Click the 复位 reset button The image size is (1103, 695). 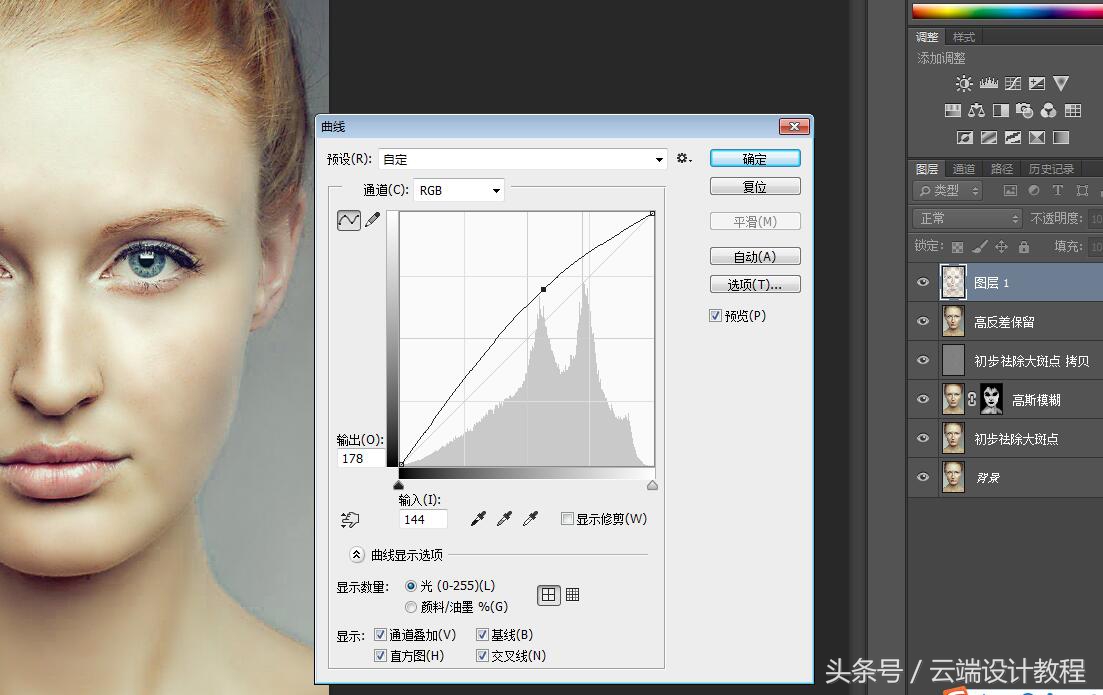755,187
